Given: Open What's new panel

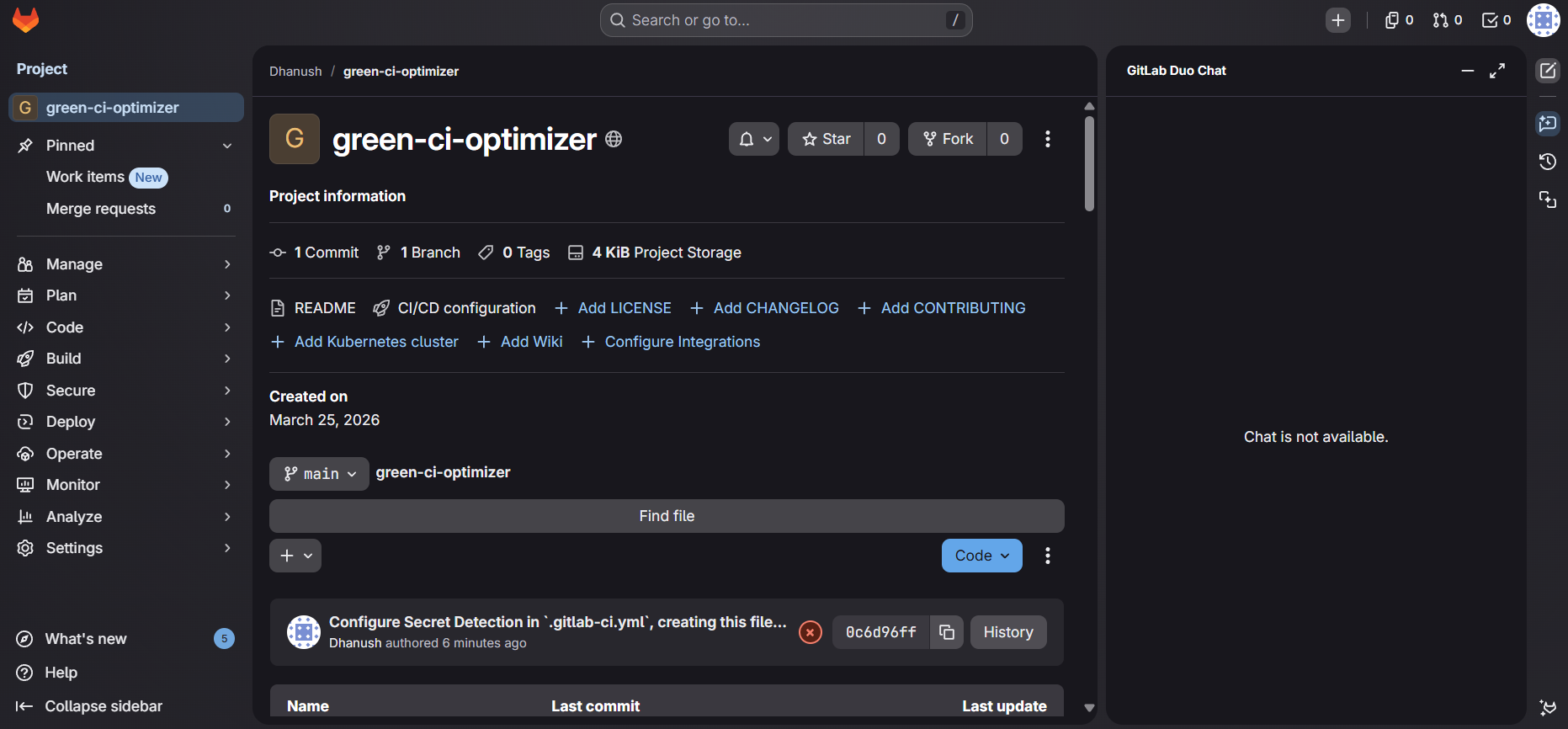Looking at the screenshot, I should (x=125, y=639).
